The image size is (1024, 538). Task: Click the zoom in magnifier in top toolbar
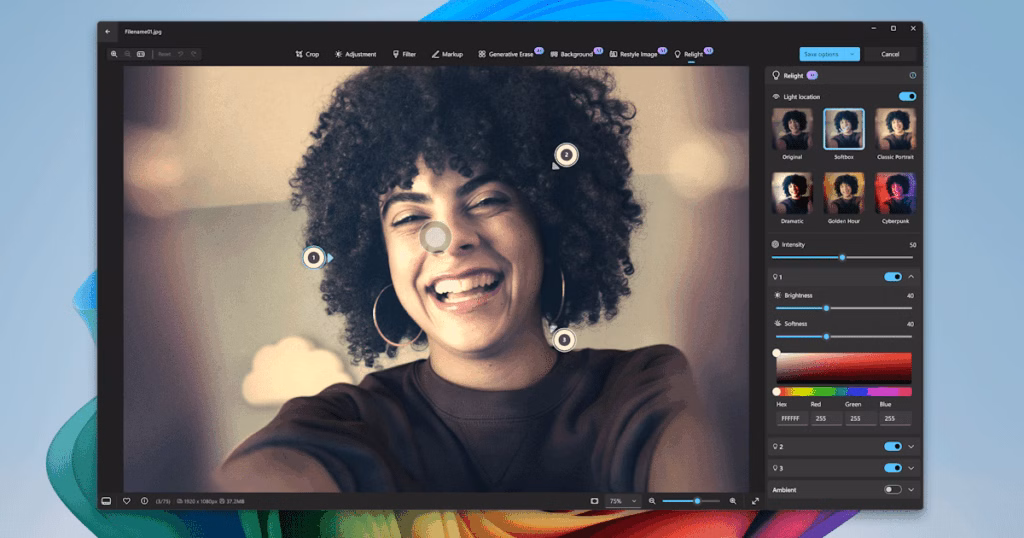(115, 54)
